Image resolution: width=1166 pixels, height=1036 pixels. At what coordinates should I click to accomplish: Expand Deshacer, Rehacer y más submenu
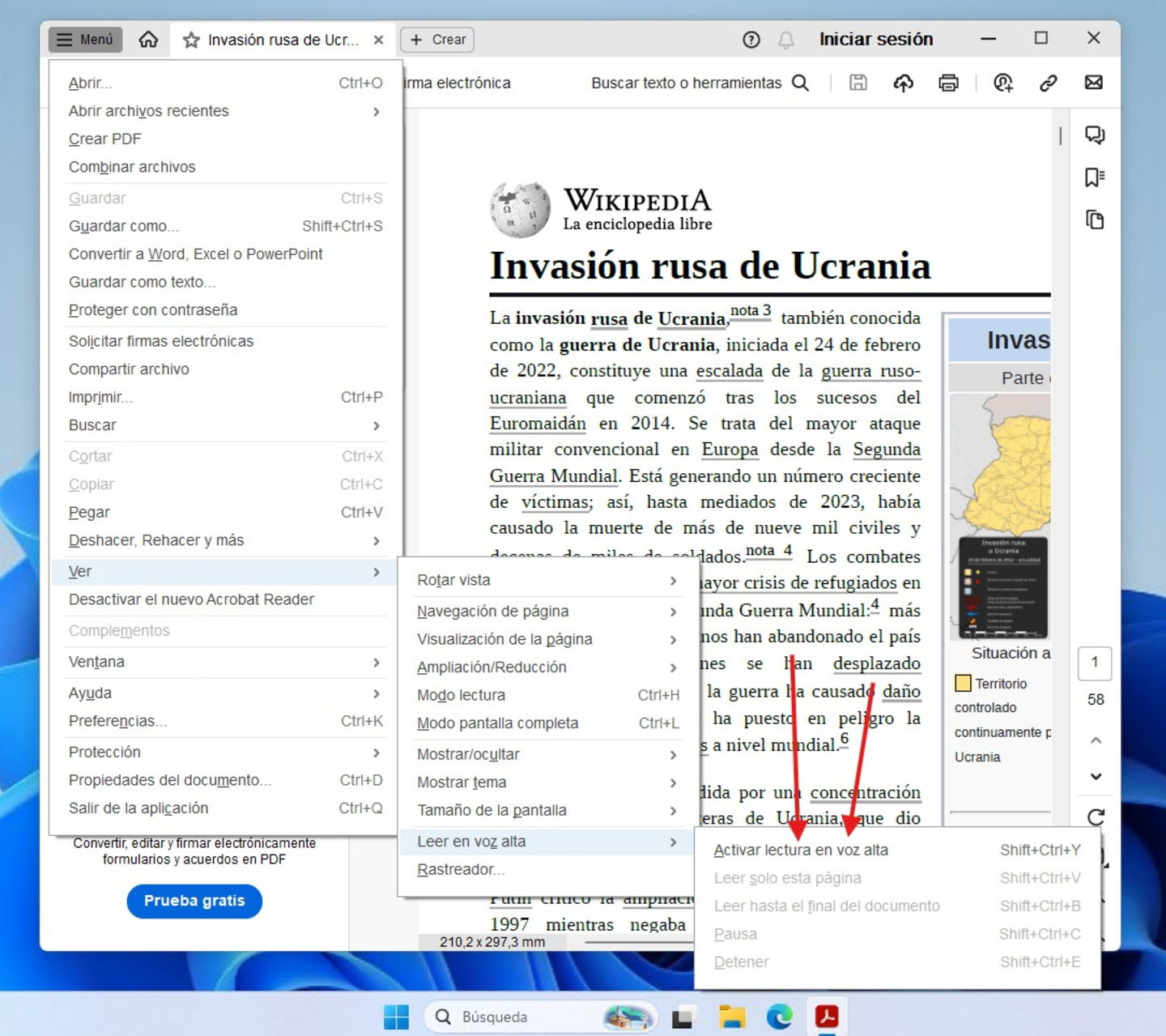[225, 540]
